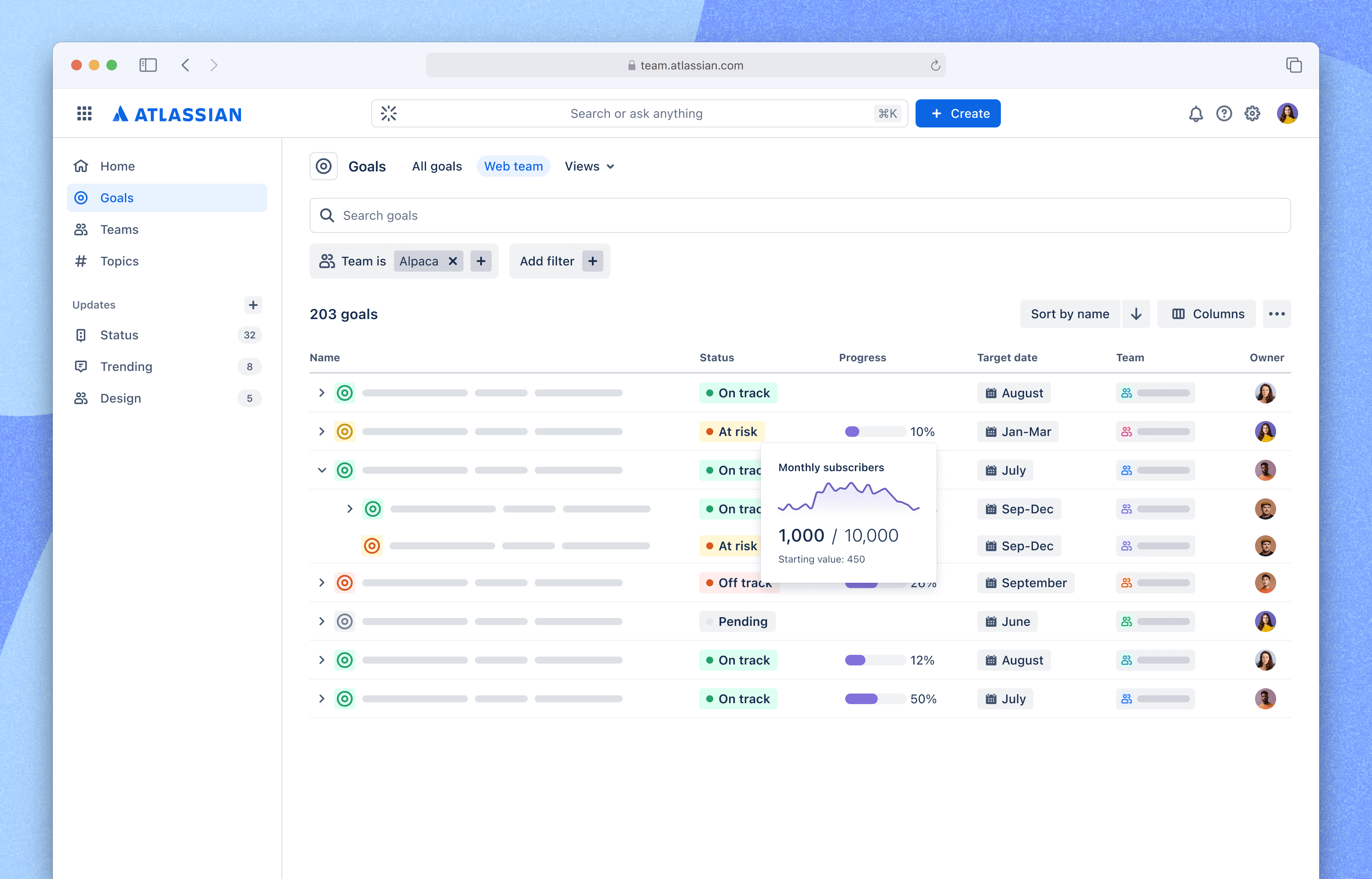This screenshot has width=1372, height=879.
Task: Open Teams in sidebar
Action: pos(167,229)
